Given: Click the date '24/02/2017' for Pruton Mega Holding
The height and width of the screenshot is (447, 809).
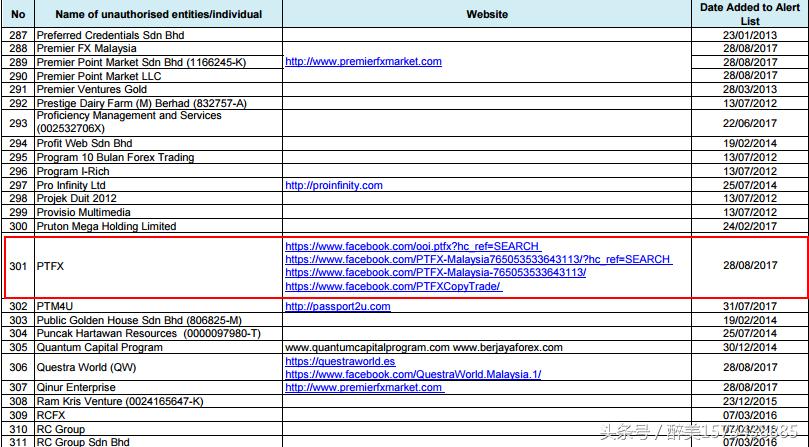Looking at the screenshot, I should click(750, 226).
